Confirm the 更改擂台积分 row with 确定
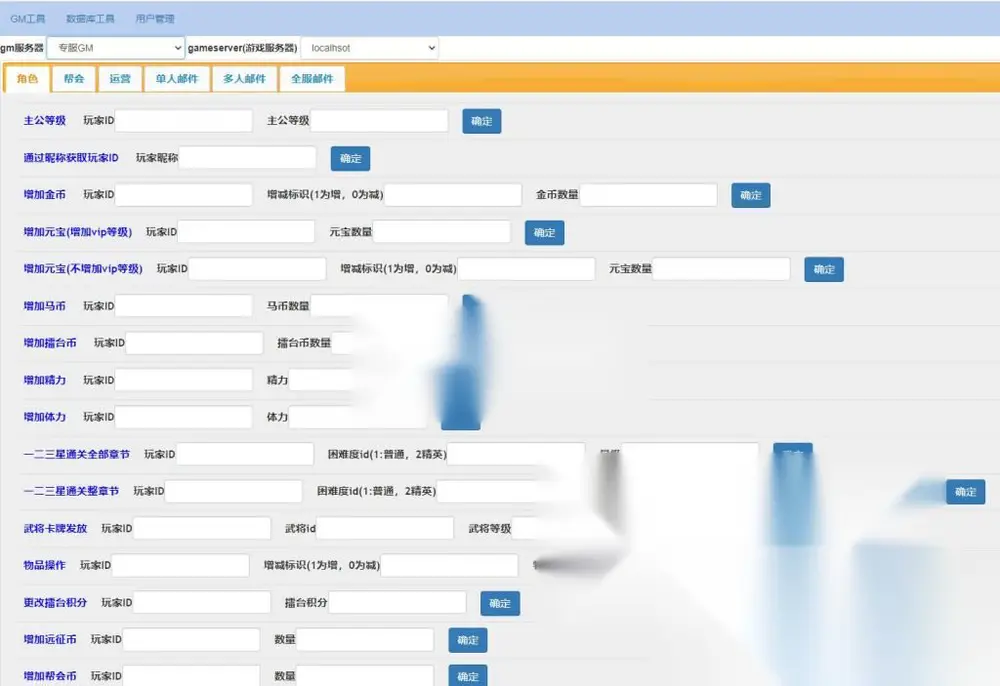The width and height of the screenshot is (1000, 686). [500, 603]
